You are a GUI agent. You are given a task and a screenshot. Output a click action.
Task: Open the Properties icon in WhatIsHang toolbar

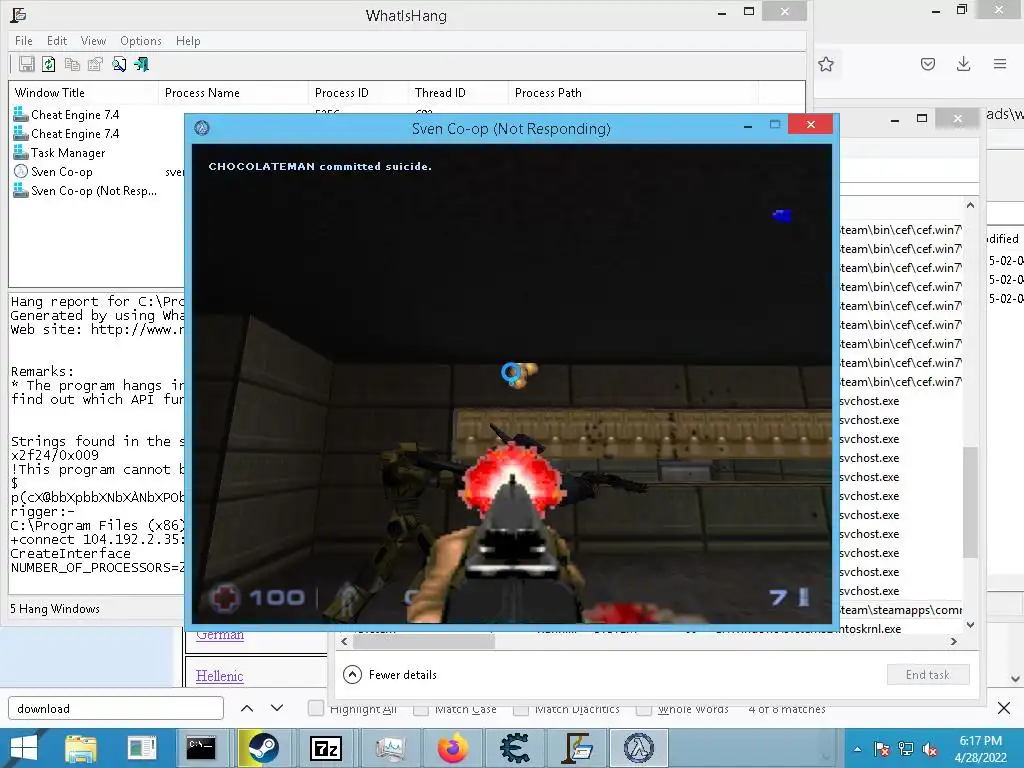(95, 64)
